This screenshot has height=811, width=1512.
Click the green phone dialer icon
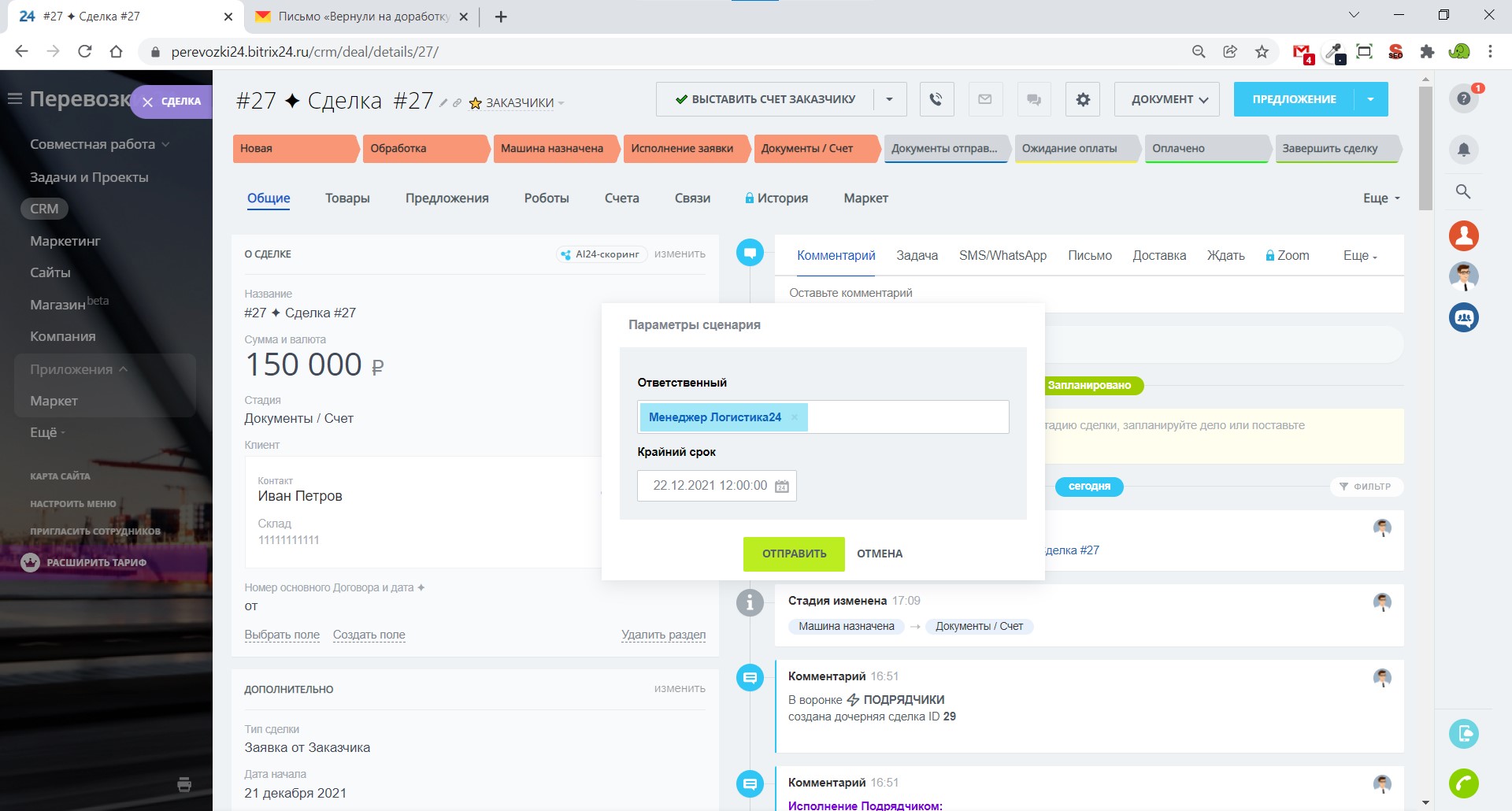[x=1463, y=783]
